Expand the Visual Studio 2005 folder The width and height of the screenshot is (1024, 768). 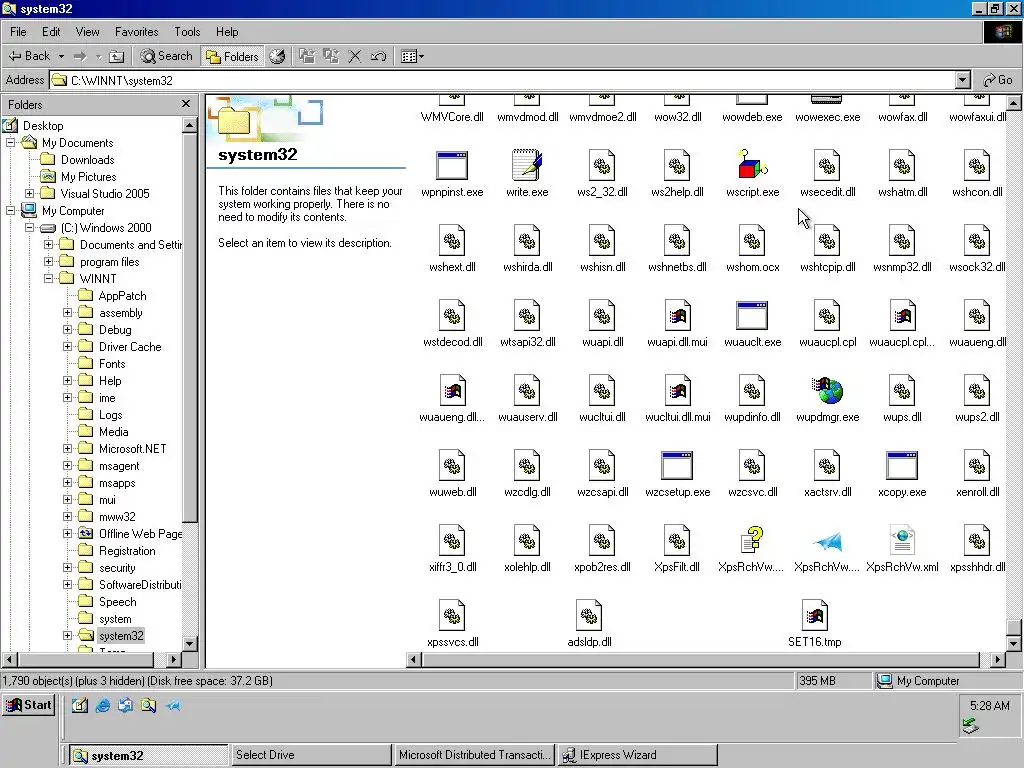click(x=29, y=193)
